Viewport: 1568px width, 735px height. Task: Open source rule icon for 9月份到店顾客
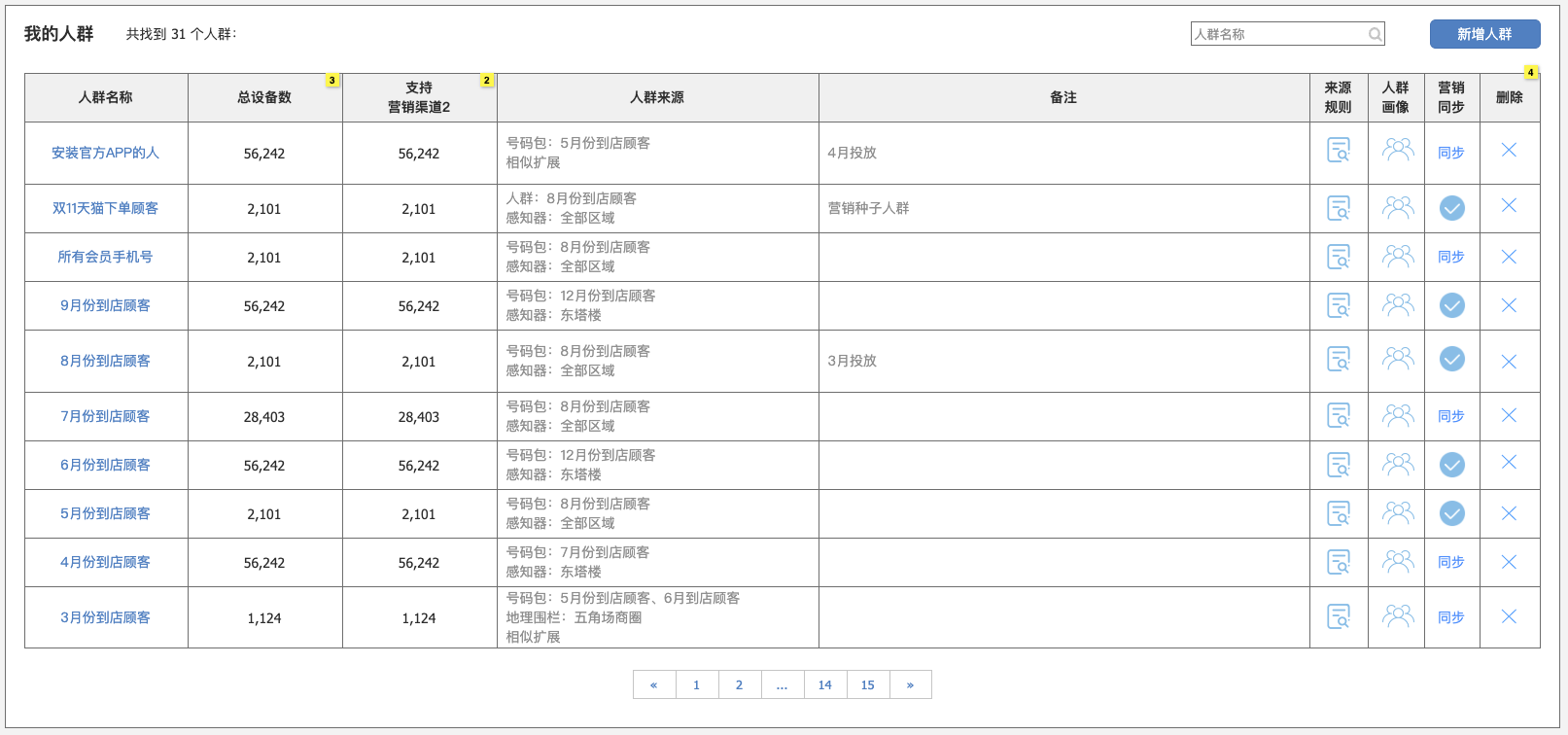point(1339,305)
